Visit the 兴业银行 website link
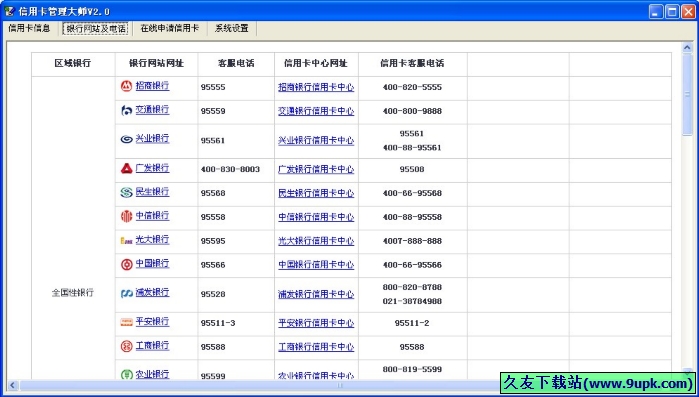 pos(152,139)
